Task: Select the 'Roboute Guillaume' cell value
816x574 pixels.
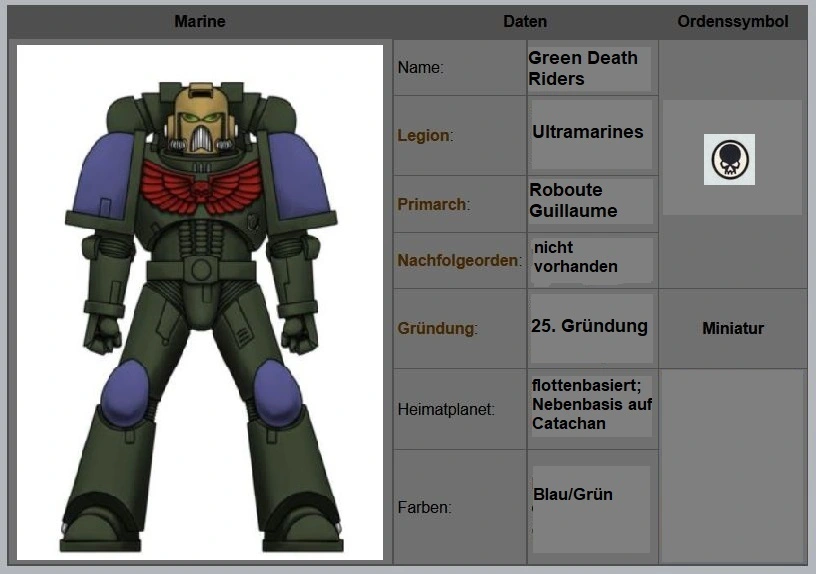Action: [573, 200]
